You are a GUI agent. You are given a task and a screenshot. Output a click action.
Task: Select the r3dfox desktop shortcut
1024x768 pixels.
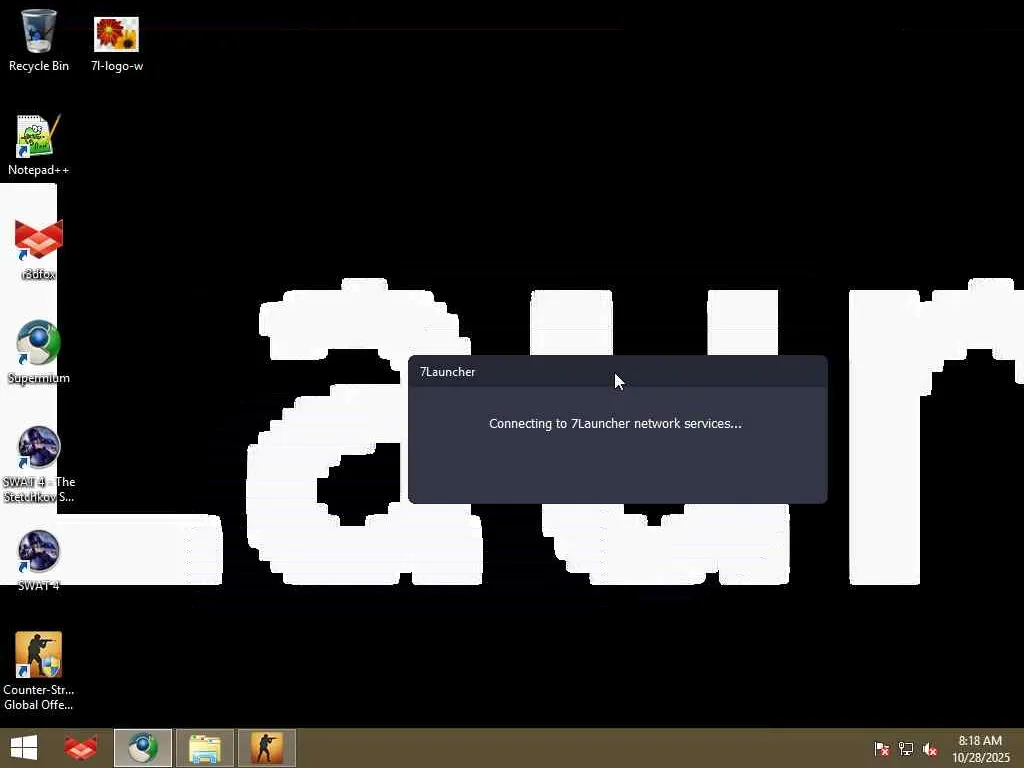click(x=39, y=249)
